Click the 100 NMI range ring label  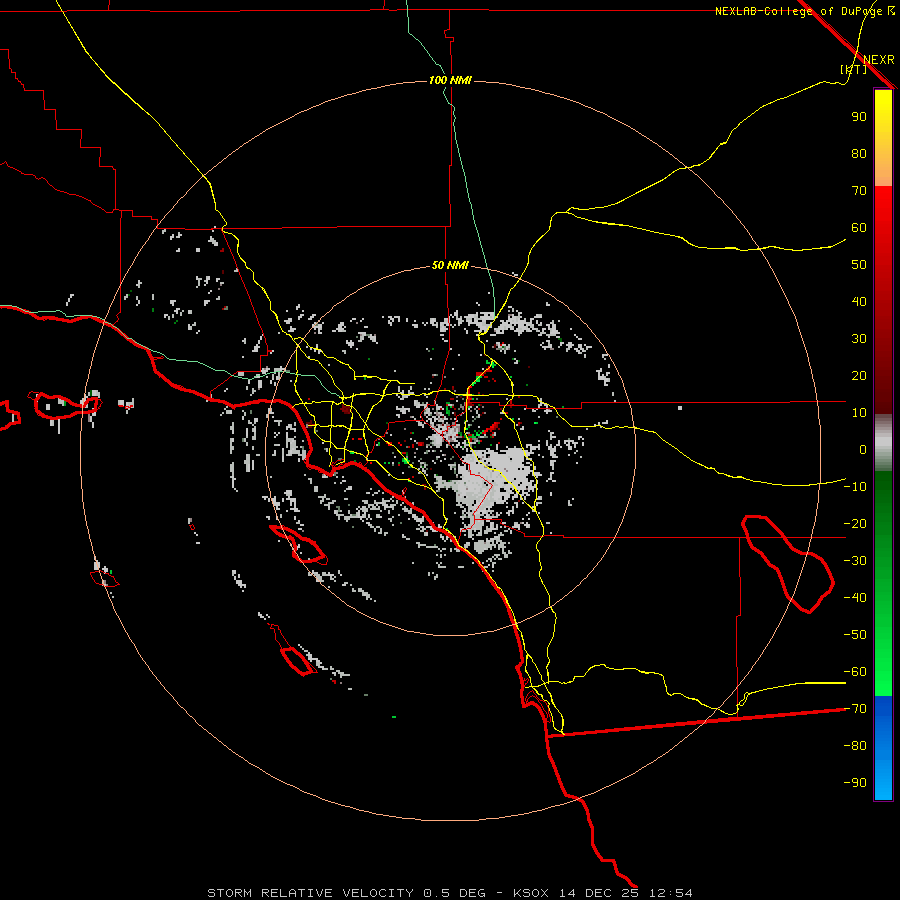[450, 80]
